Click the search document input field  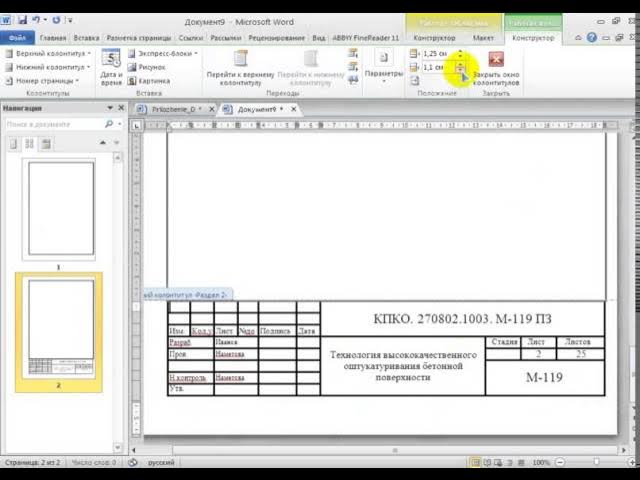pyautogui.click(x=55, y=124)
